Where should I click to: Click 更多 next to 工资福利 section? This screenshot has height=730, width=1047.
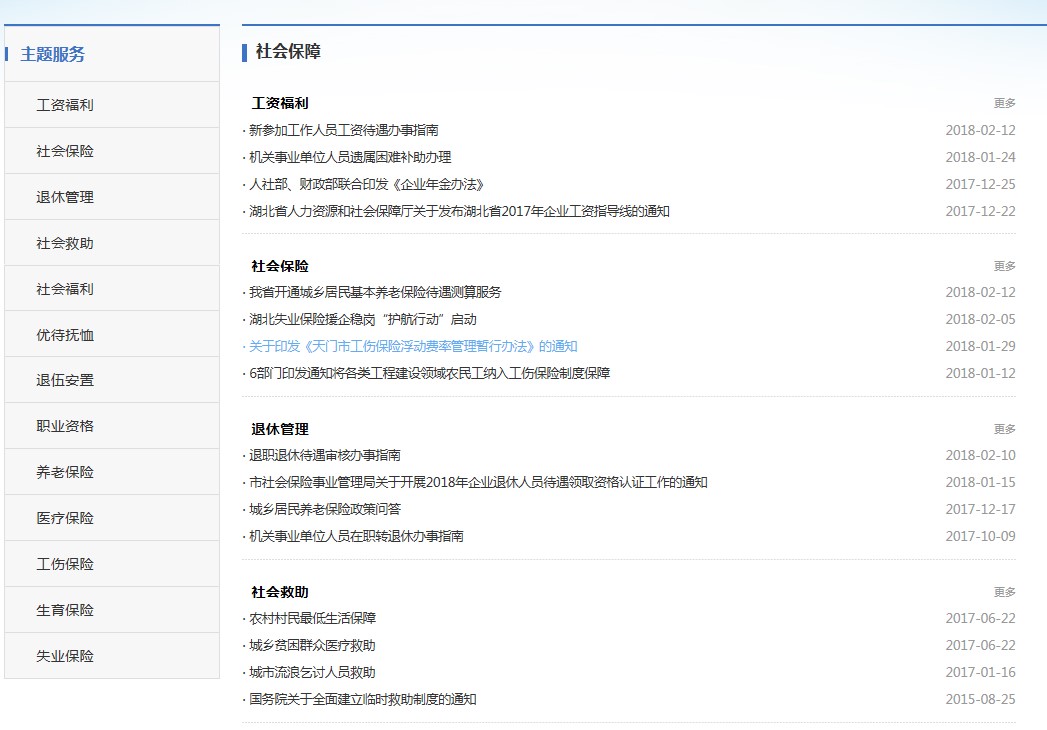(x=1004, y=103)
